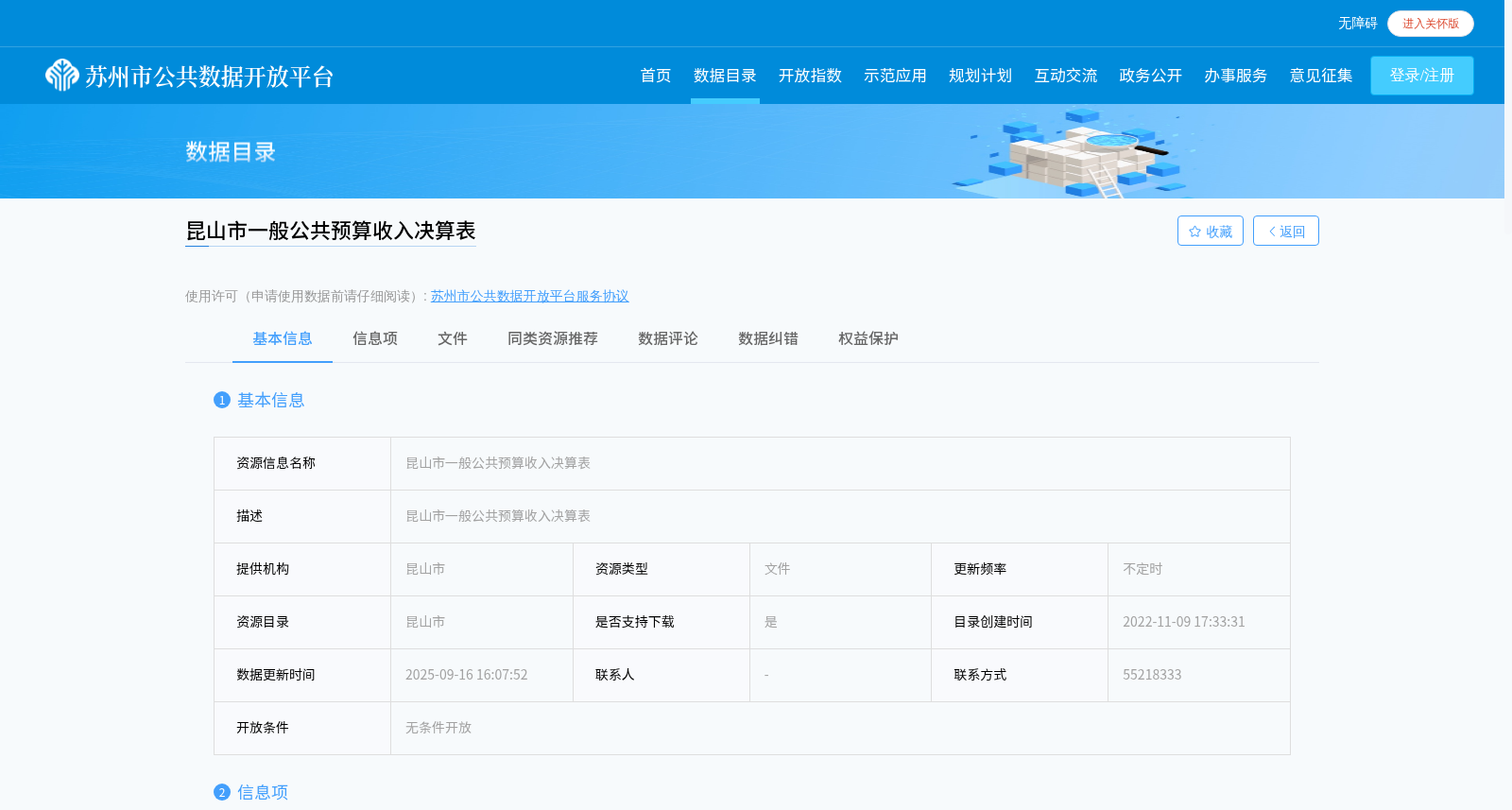Select the 数据纠错 tab
Viewport: 1512px width, 810px height.
[x=768, y=338]
